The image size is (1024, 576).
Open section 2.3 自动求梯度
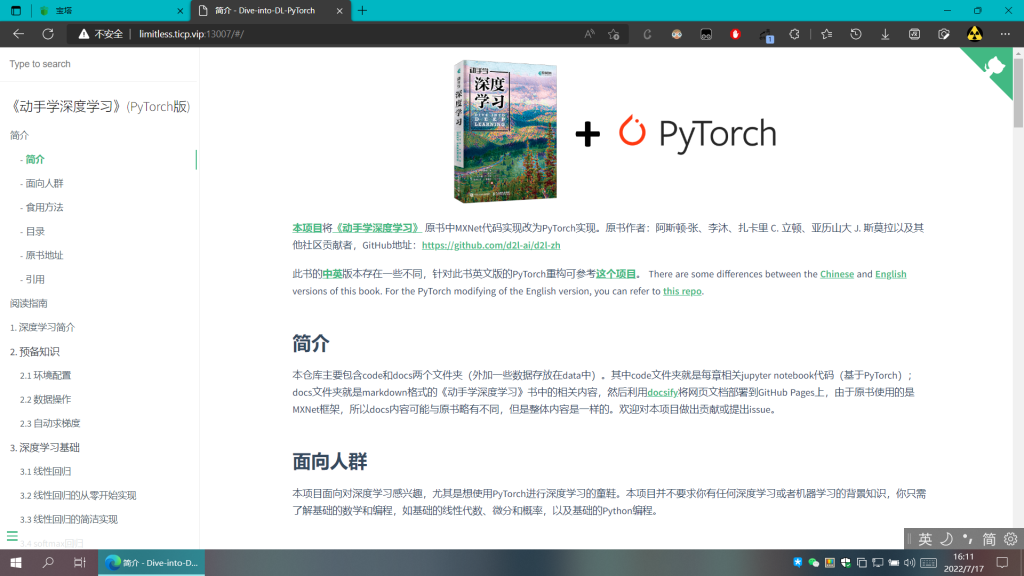pyautogui.click(x=50, y=423)
